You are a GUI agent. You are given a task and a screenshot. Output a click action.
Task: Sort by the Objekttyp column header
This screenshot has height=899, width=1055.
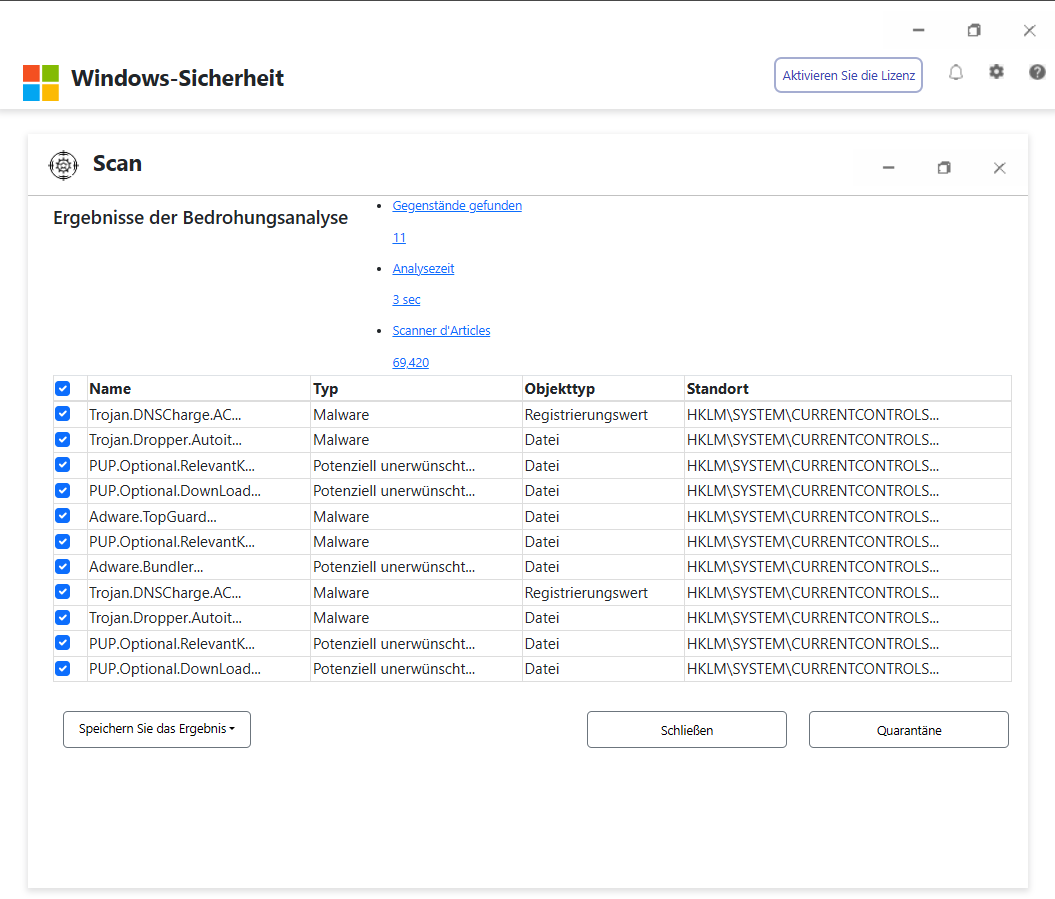559,389
